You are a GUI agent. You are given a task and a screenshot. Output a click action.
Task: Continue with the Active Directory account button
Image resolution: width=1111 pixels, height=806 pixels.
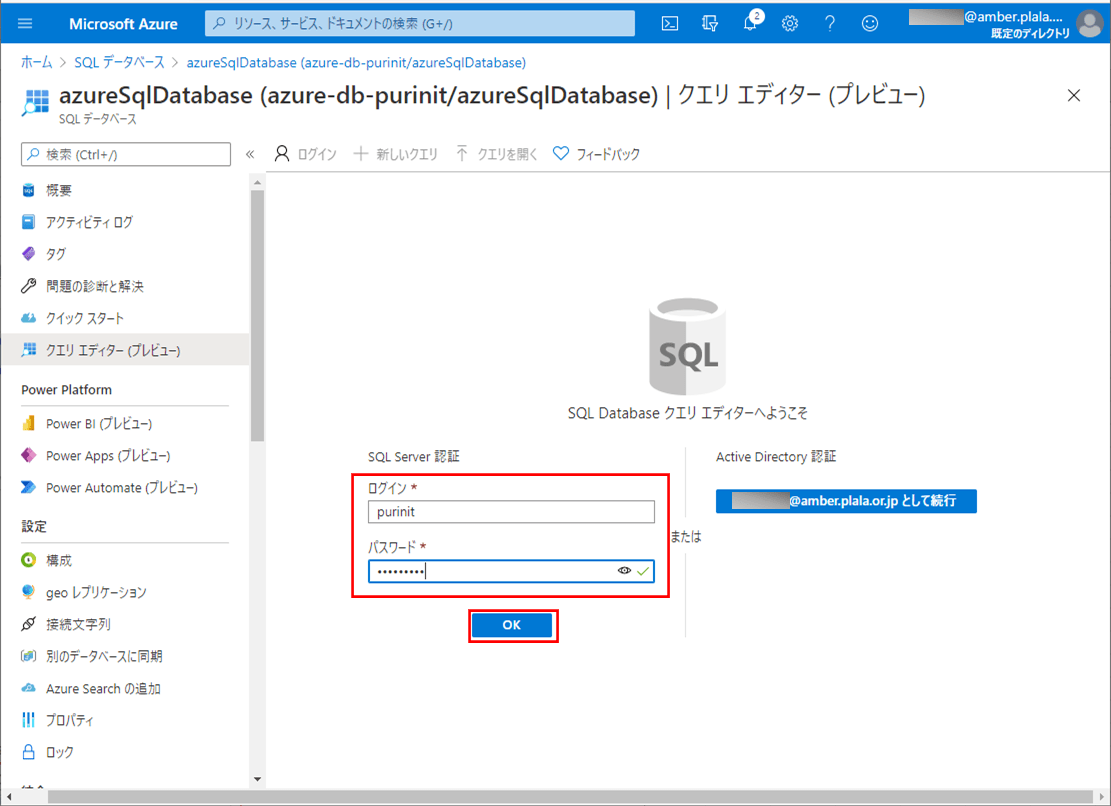click(846, 501)
